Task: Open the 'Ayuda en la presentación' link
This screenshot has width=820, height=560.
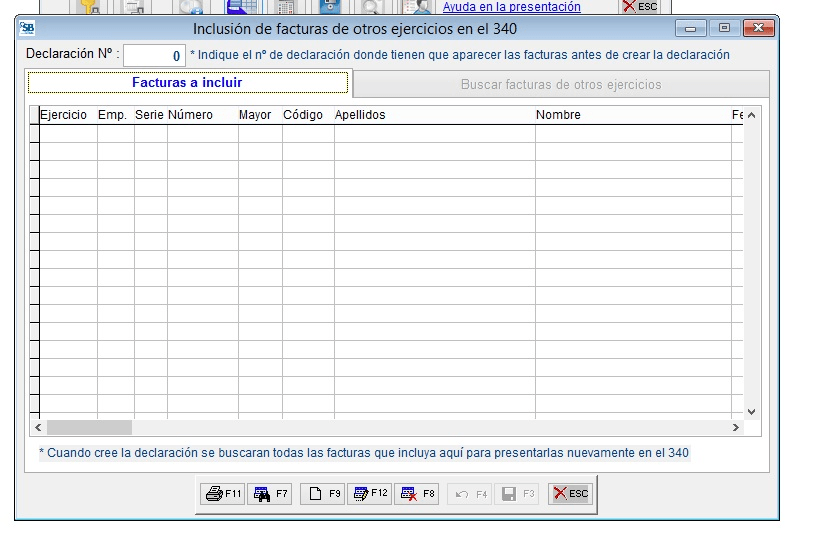Action: 511,7
